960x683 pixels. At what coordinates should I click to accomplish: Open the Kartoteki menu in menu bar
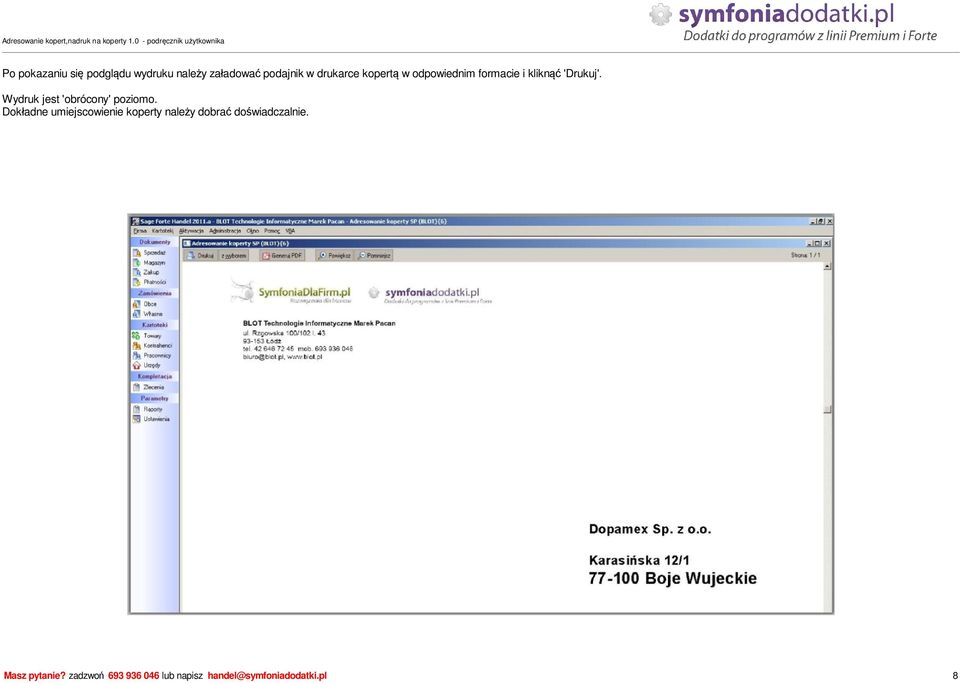(163, 231)
